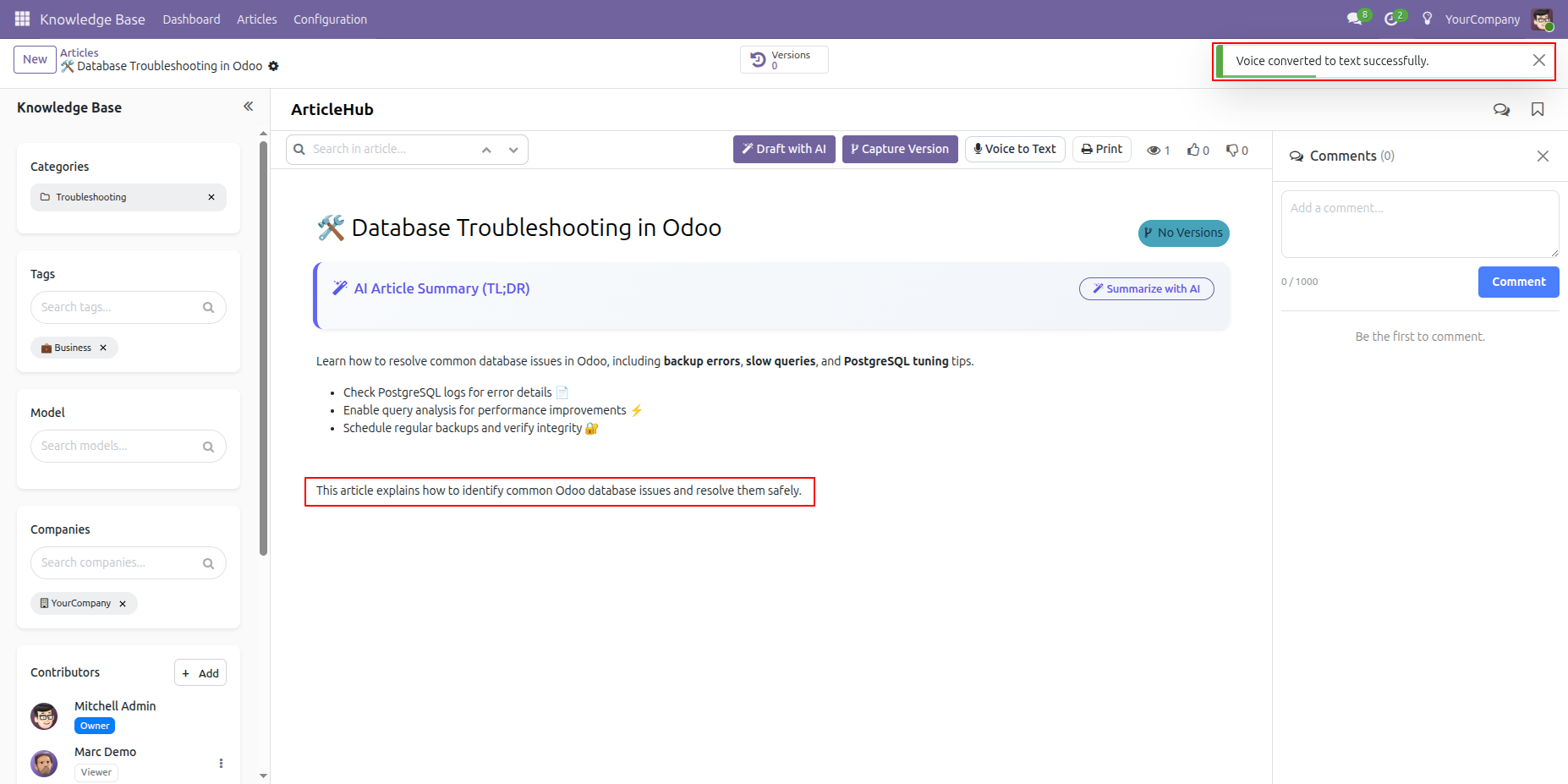
Task: Add a contributor
Action: tap(200, 673)
